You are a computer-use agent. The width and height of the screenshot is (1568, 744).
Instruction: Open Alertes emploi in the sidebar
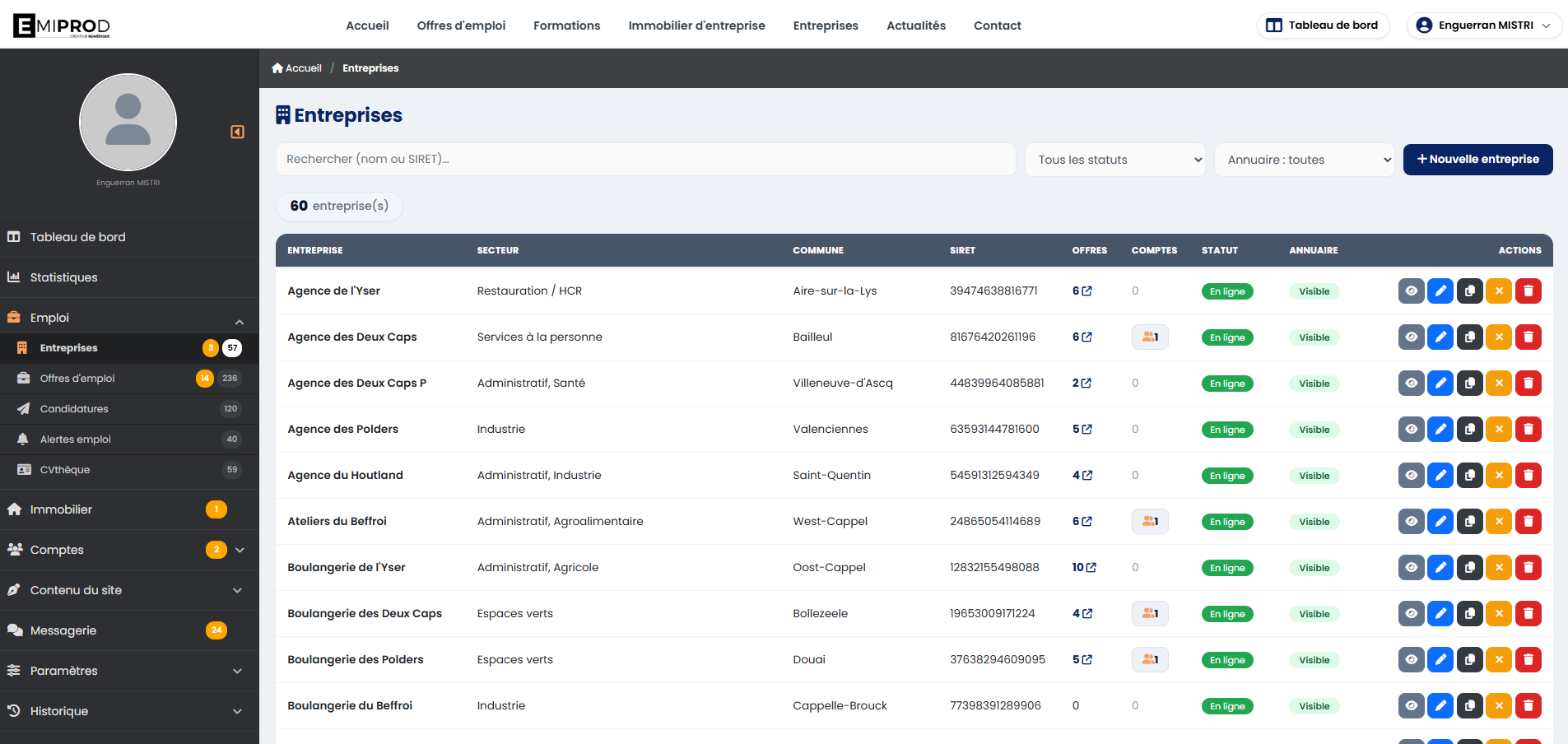129,439
